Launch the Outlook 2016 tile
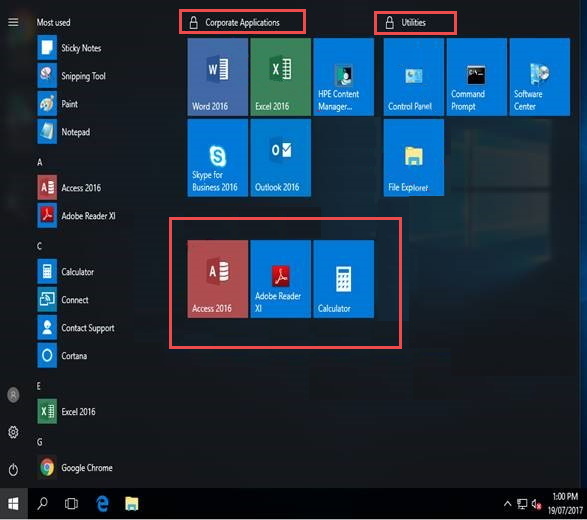Screen dimensions: 587x520 point(280,158)
